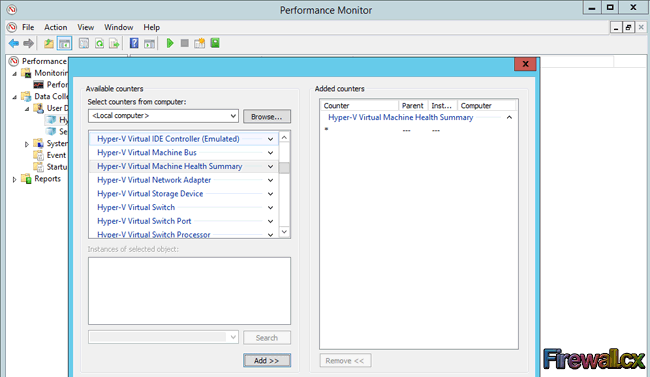Click the Remove << button

point(345,360)
